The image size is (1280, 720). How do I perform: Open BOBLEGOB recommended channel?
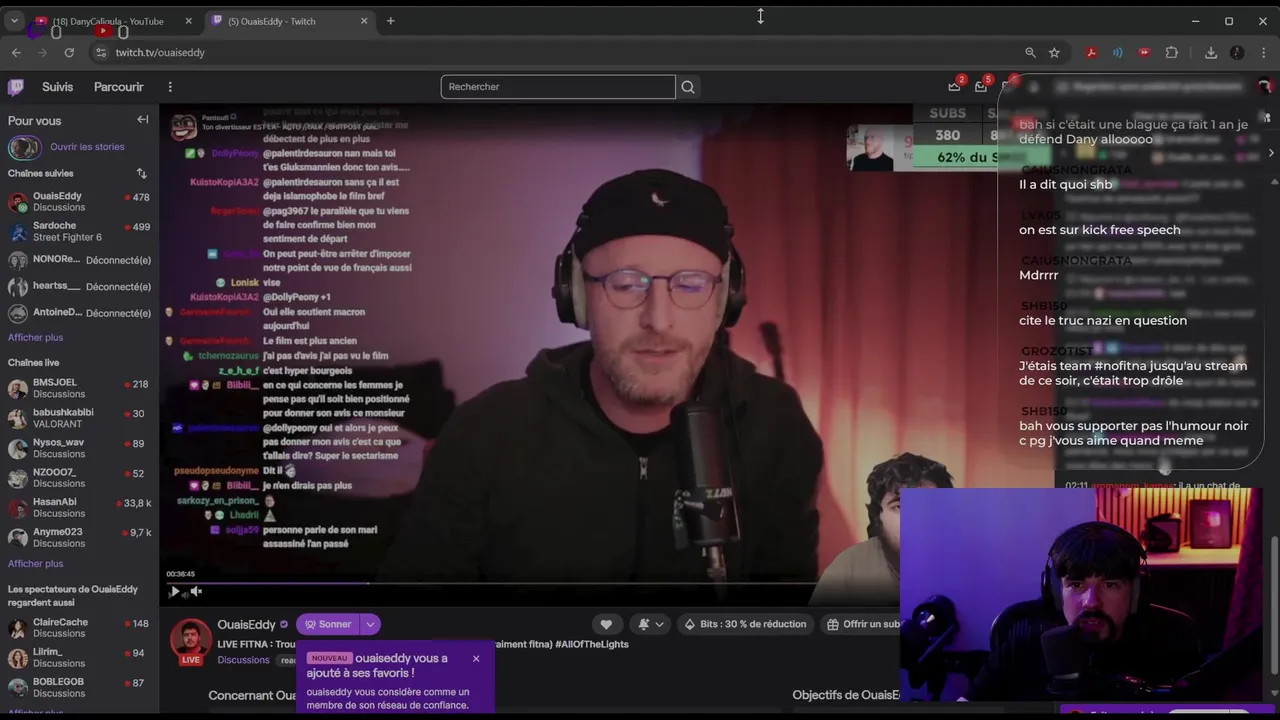click(x=79, y=688)
